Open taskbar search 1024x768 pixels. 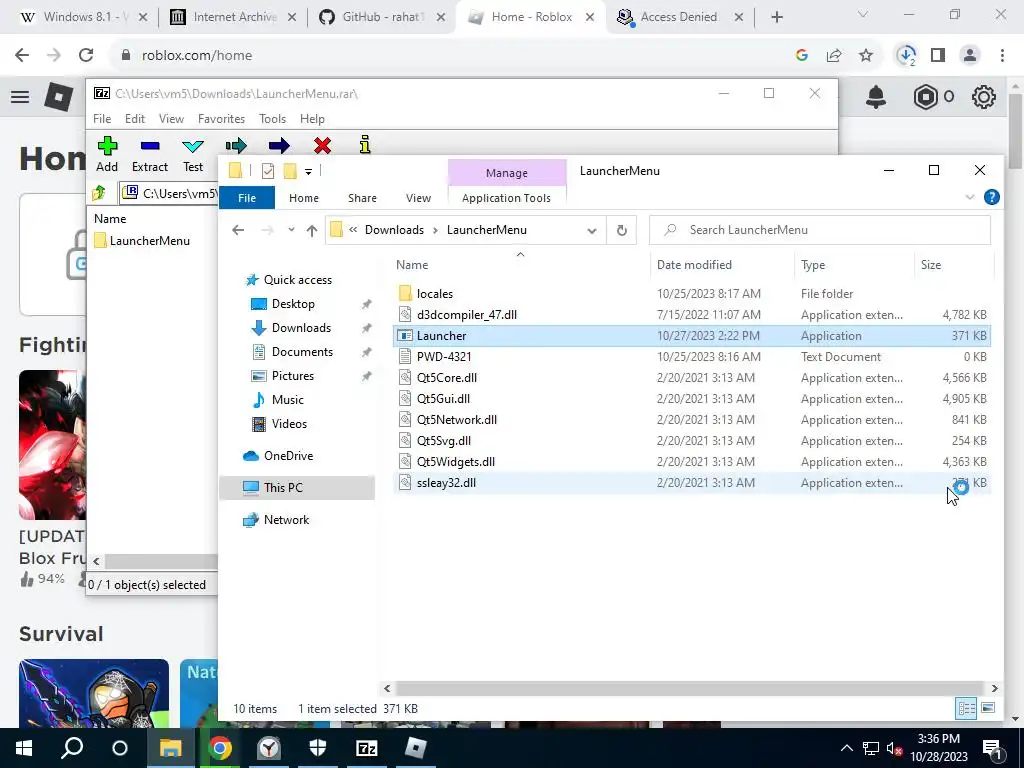[x=72, y=748]
